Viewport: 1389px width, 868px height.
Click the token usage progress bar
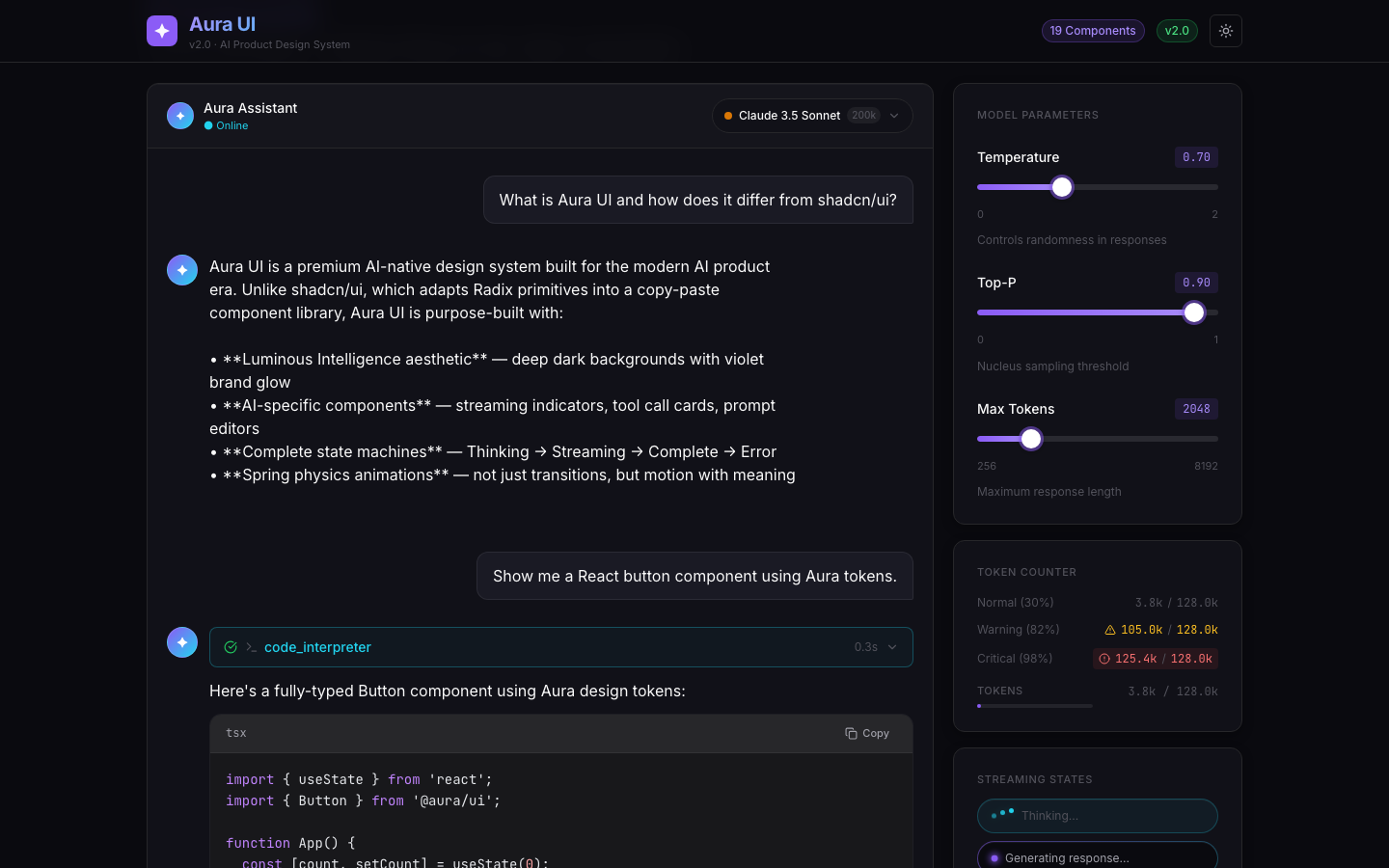(x=1035, y=705)
